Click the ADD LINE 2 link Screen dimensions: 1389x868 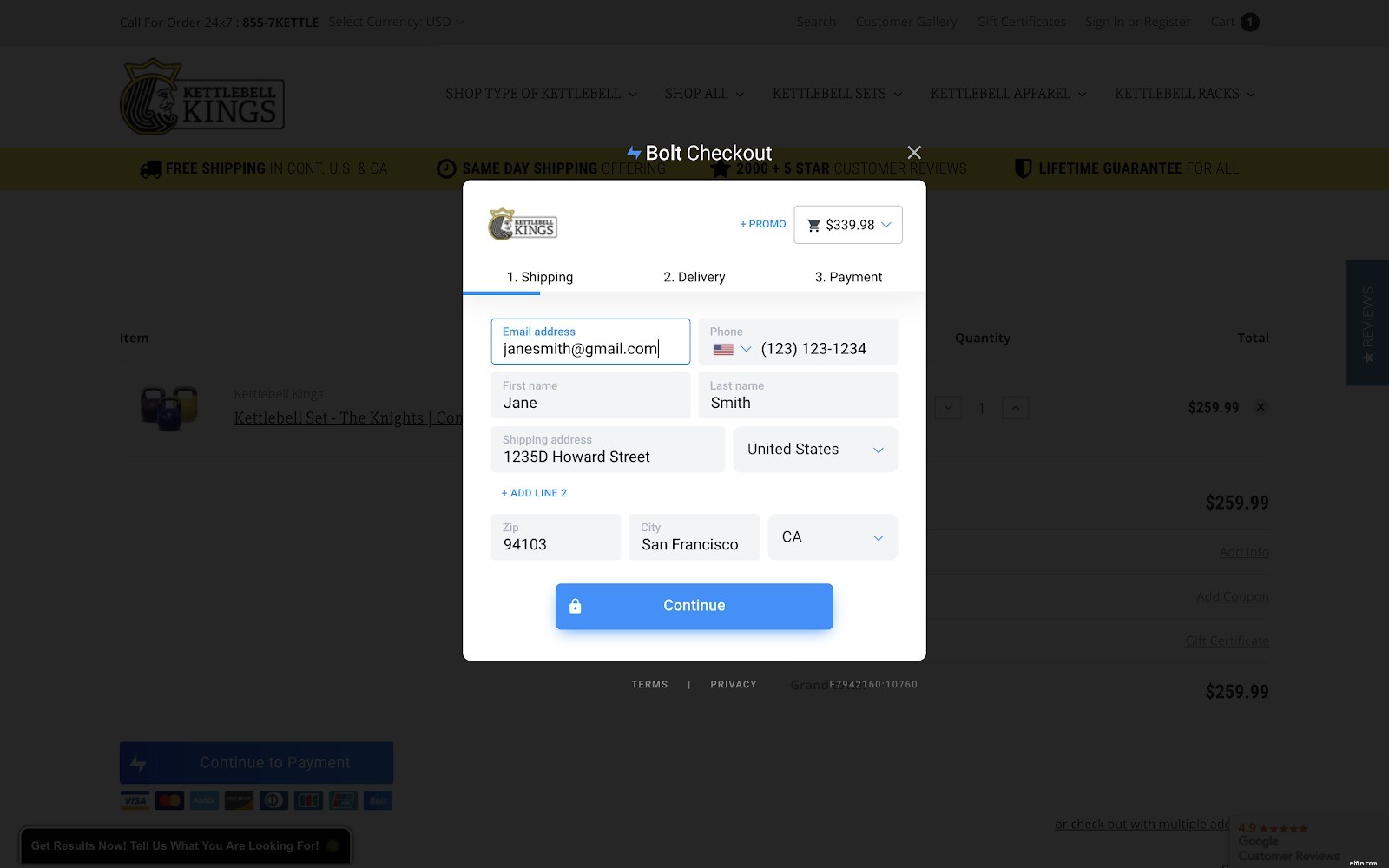(533, 492)
